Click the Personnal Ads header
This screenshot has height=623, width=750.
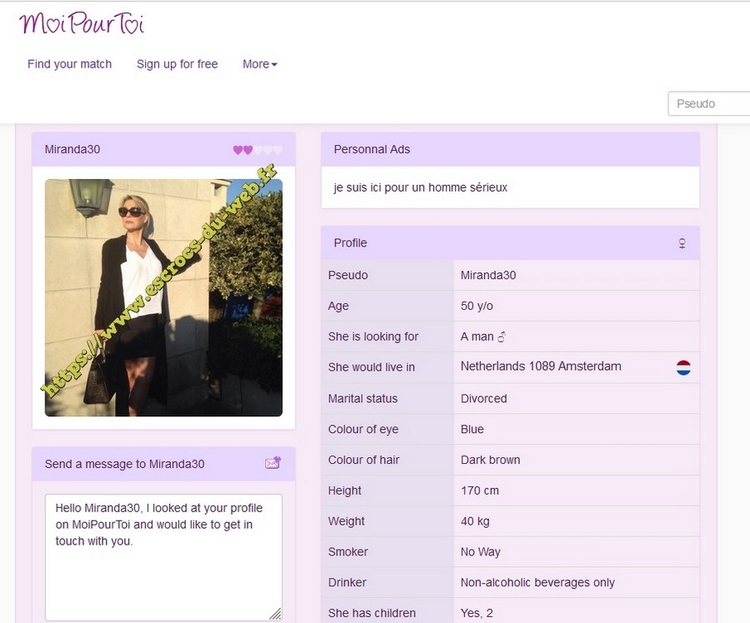(372, 149)
